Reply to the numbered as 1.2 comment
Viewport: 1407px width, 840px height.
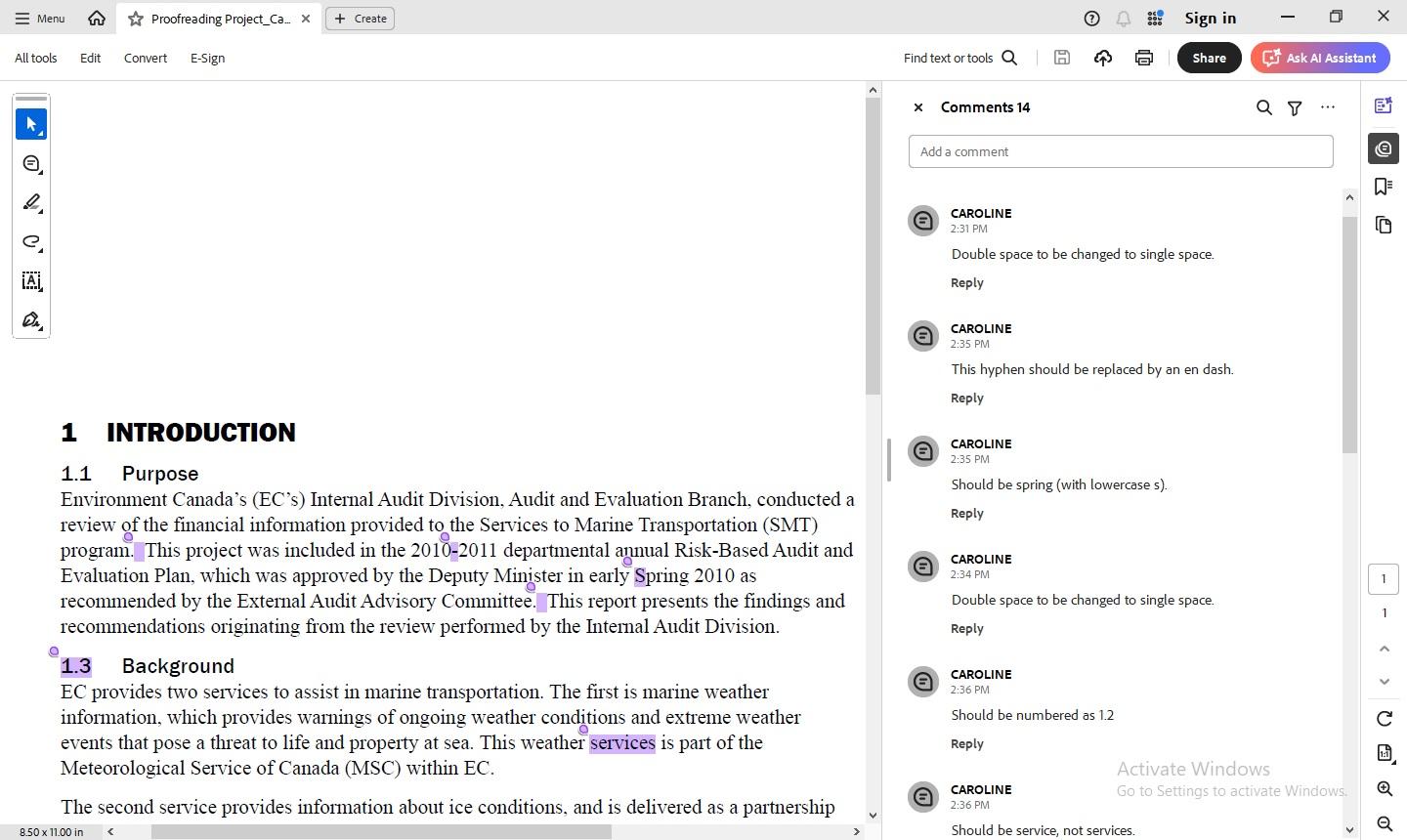point(967,743)
